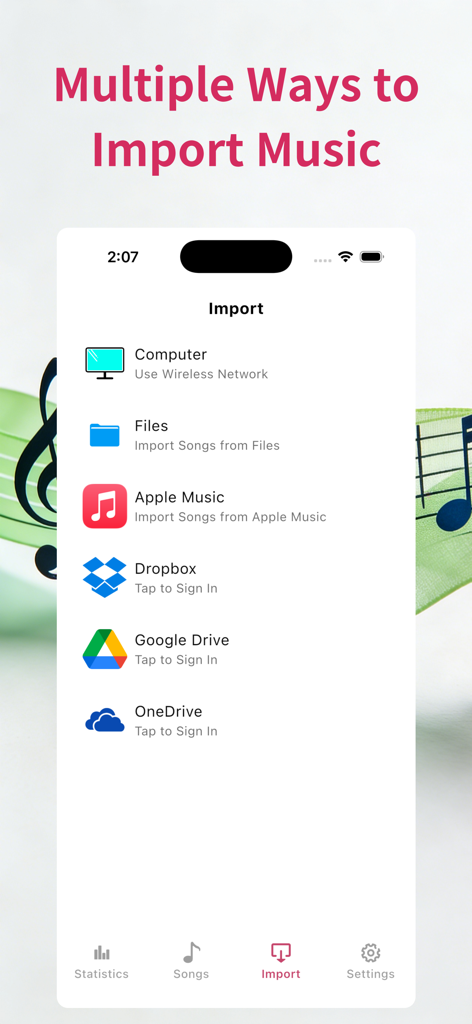Tap the Google Drive triangle icon
The height and width of the screenshot is (1024, 472).
(x=104, y=649)
